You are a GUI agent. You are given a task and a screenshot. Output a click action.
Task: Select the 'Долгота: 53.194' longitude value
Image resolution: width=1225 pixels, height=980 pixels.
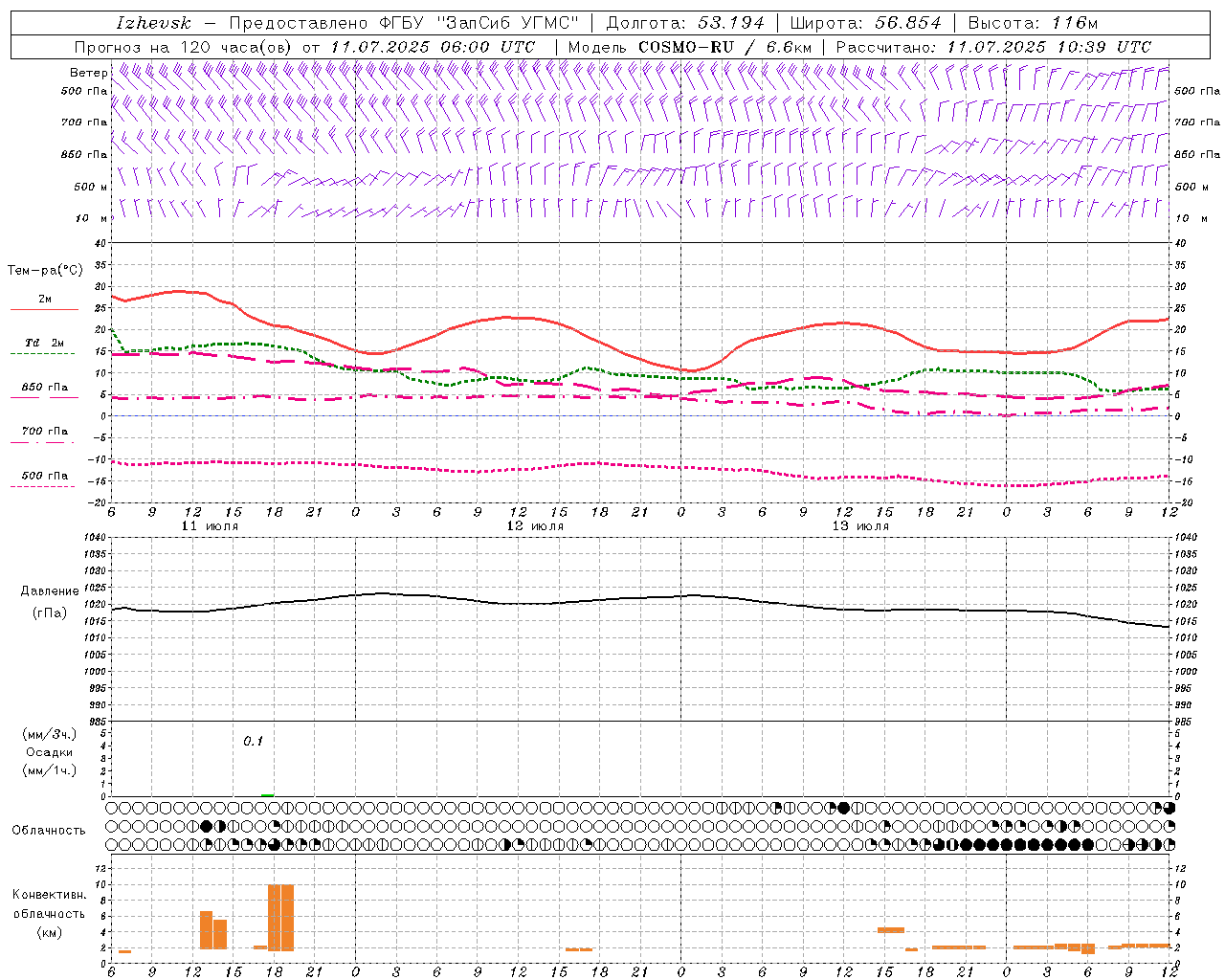tap(685, 23)
